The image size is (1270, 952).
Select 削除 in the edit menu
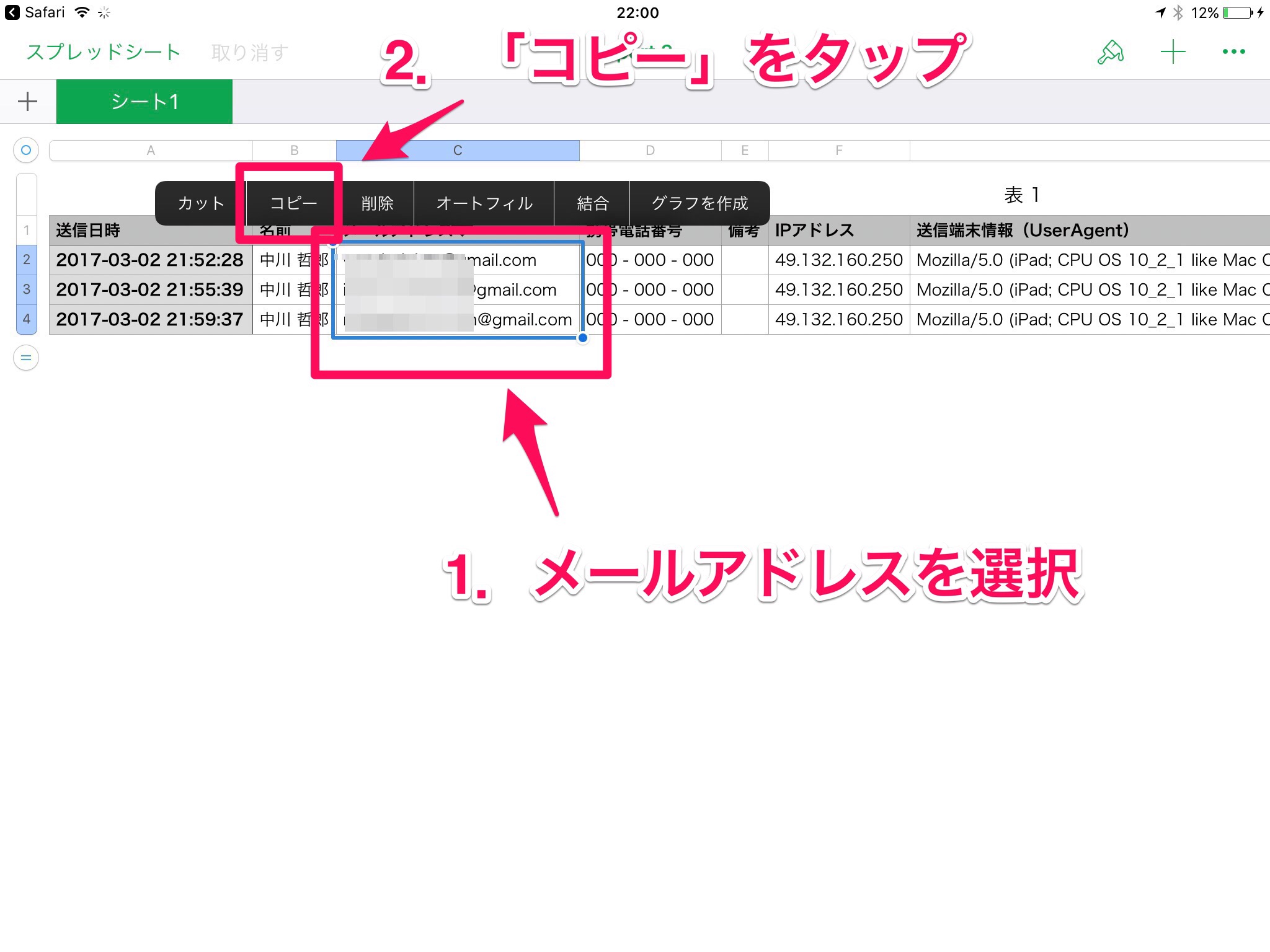[377, 203]
